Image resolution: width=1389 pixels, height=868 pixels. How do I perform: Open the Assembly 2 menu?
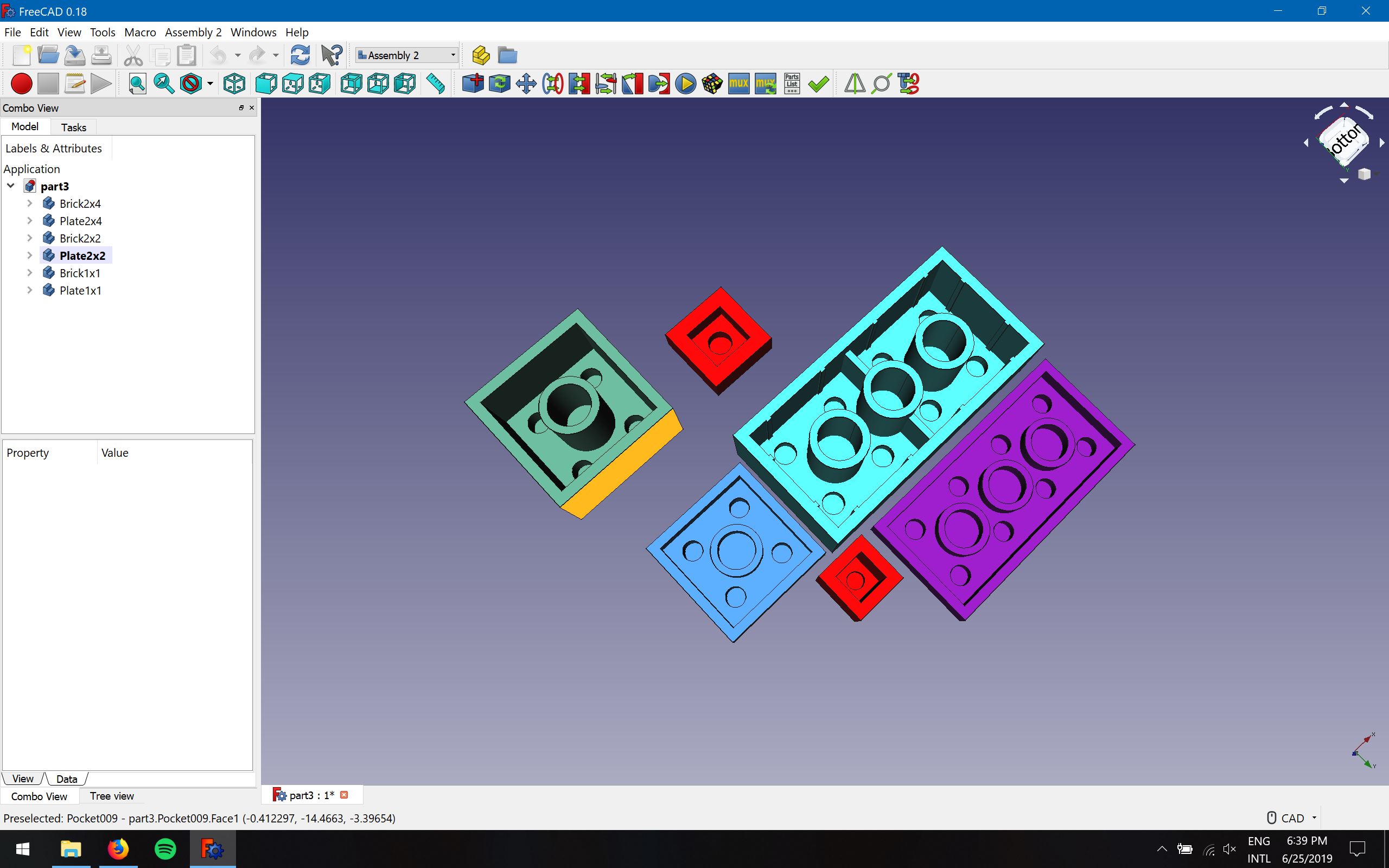(x=193, y=32)
